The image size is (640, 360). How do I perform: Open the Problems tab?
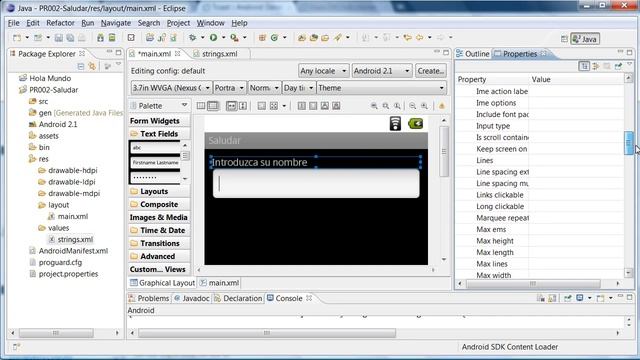coord(149,298)
